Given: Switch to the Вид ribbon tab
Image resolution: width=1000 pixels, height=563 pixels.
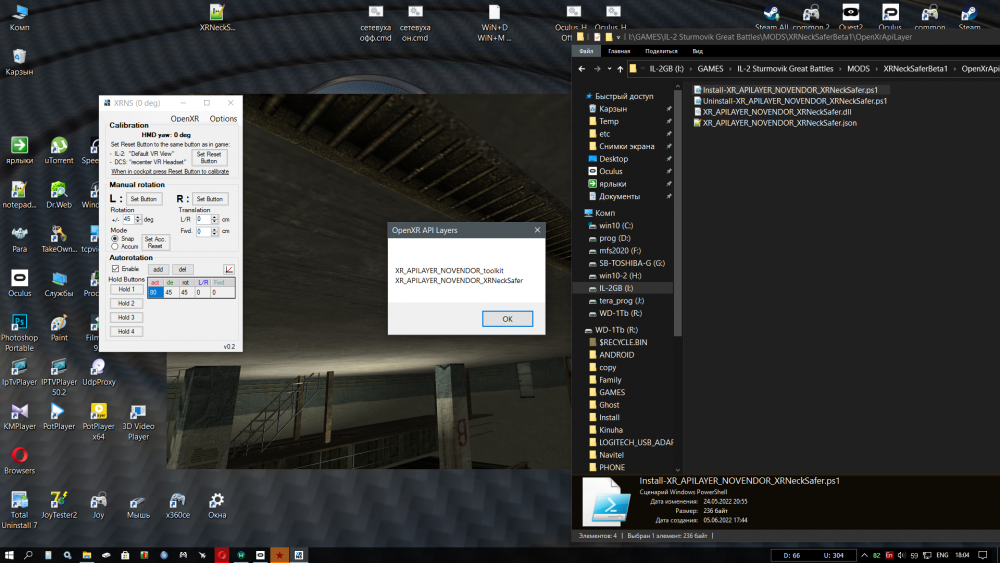Looking at the screenshot, I should pyautogui.click(x=697, y=51).
